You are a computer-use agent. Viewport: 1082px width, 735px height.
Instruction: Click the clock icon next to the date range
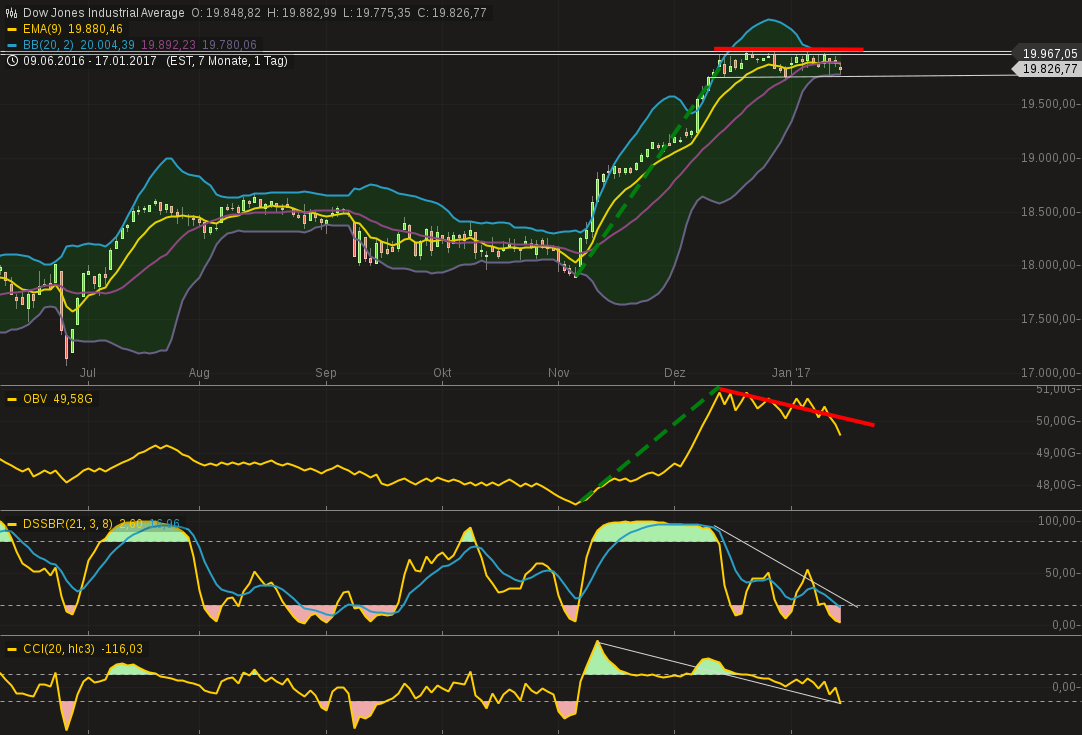[11, 61]
